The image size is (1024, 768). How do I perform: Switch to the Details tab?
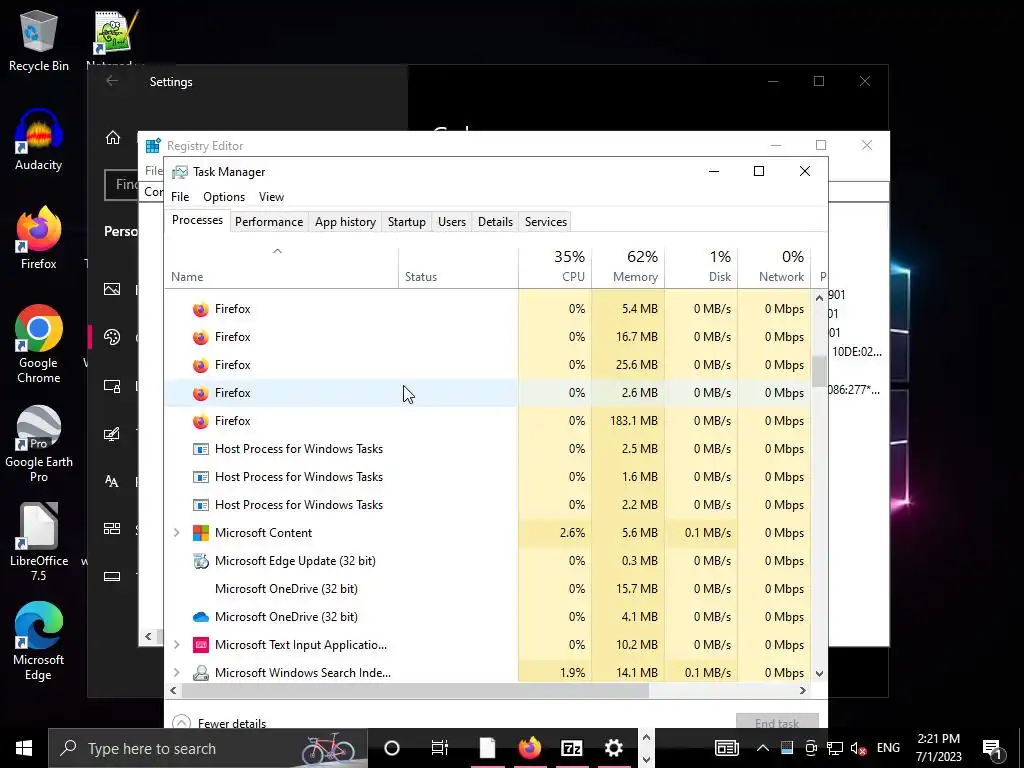495,222
